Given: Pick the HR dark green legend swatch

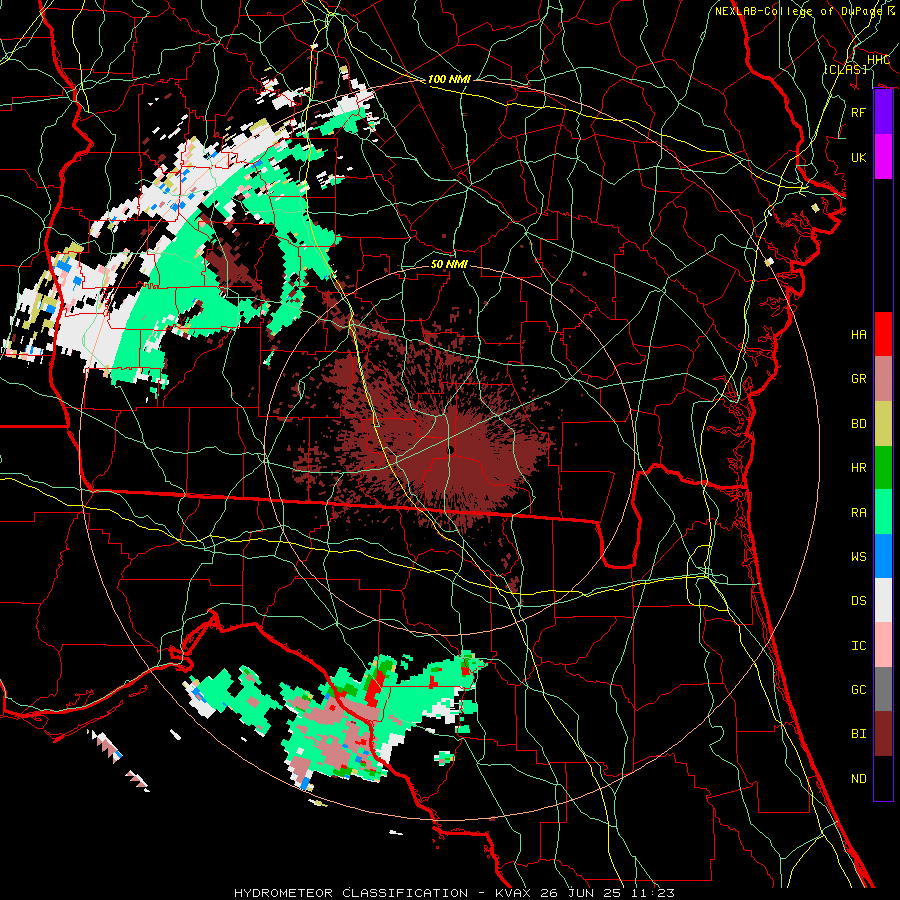Looking at the screenshot, I should 883,467.
